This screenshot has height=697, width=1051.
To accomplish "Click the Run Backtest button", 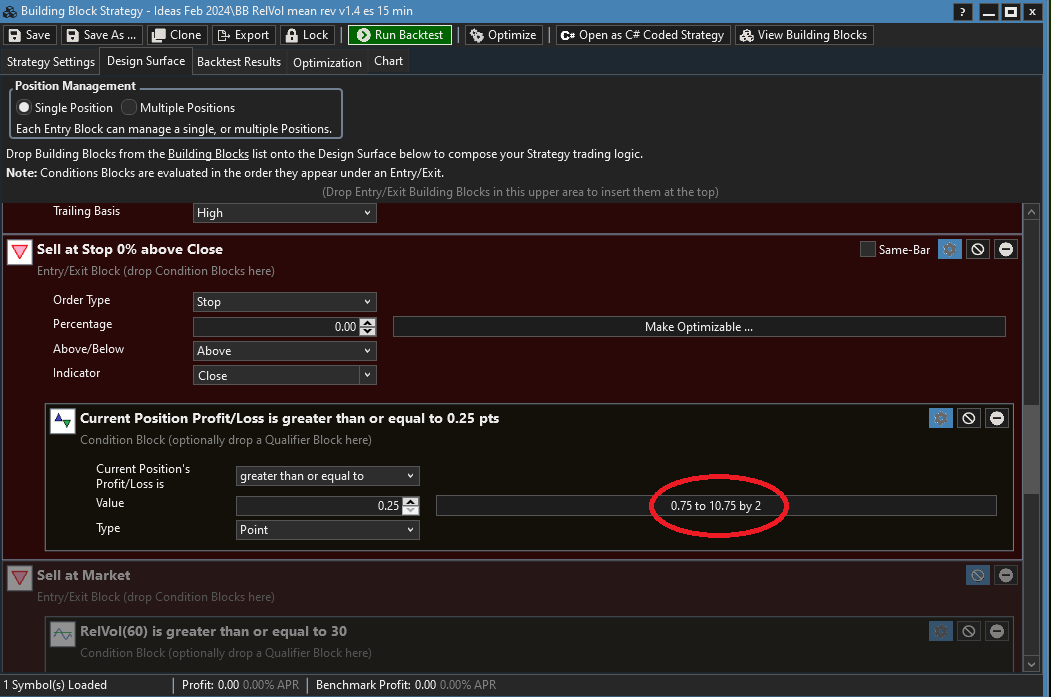I will pos(400,35).
